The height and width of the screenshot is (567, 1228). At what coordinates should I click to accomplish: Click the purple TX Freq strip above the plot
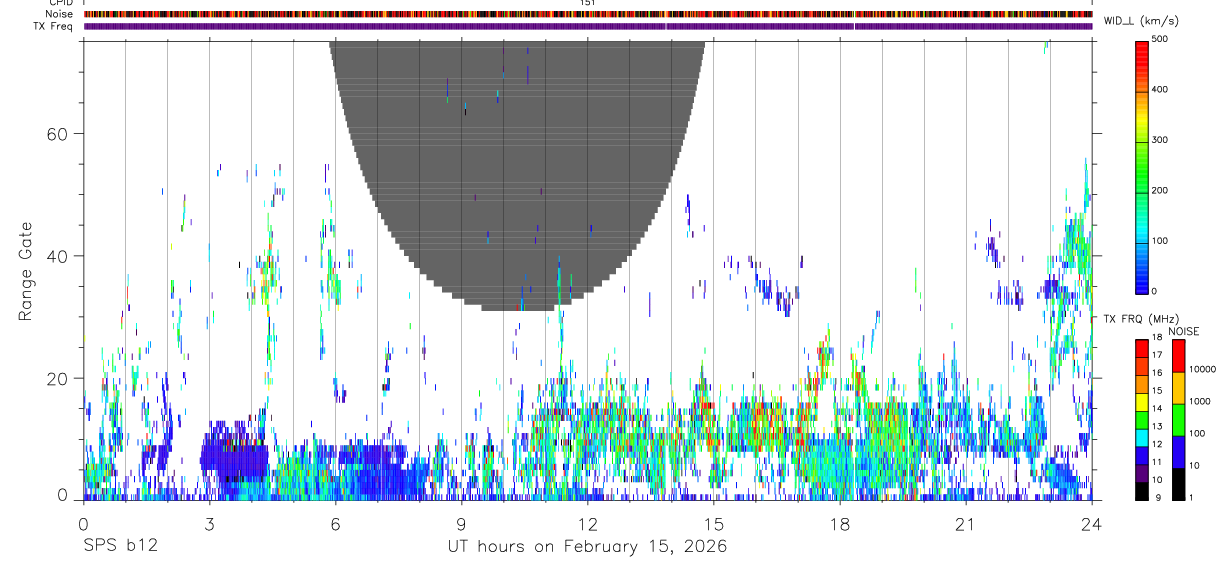(587, 26)
